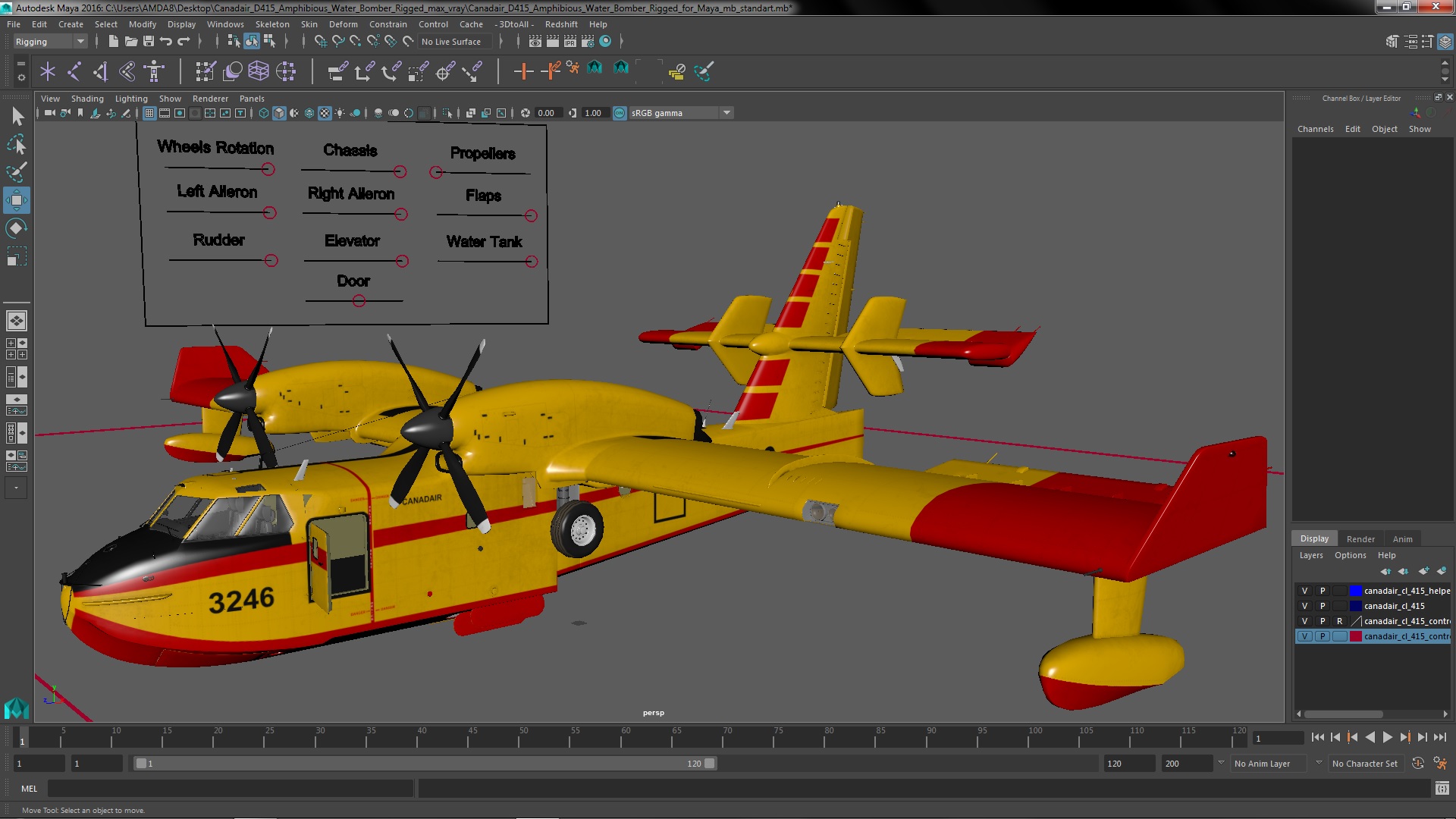Open the No Anim Layer dropdown arrow

(x=1221, y=763)
